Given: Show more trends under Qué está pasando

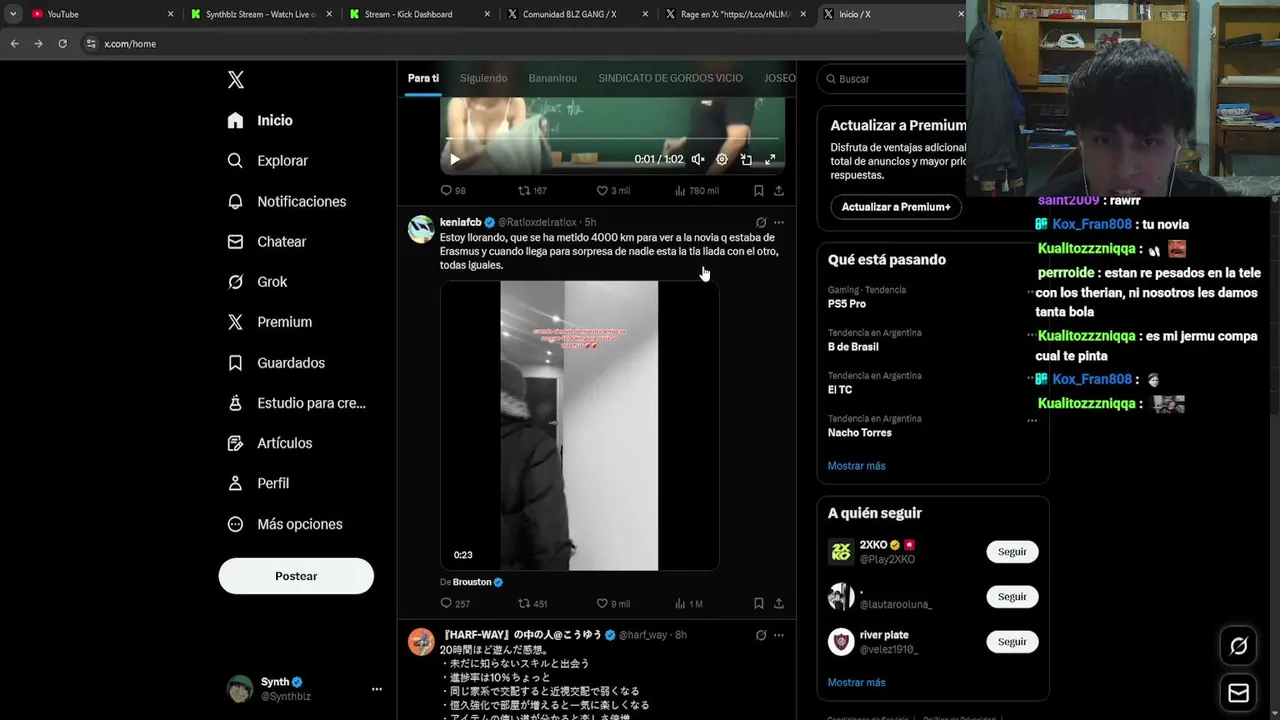Looking at the screenshot, I should pyautogui.click(x=856, y=466).
